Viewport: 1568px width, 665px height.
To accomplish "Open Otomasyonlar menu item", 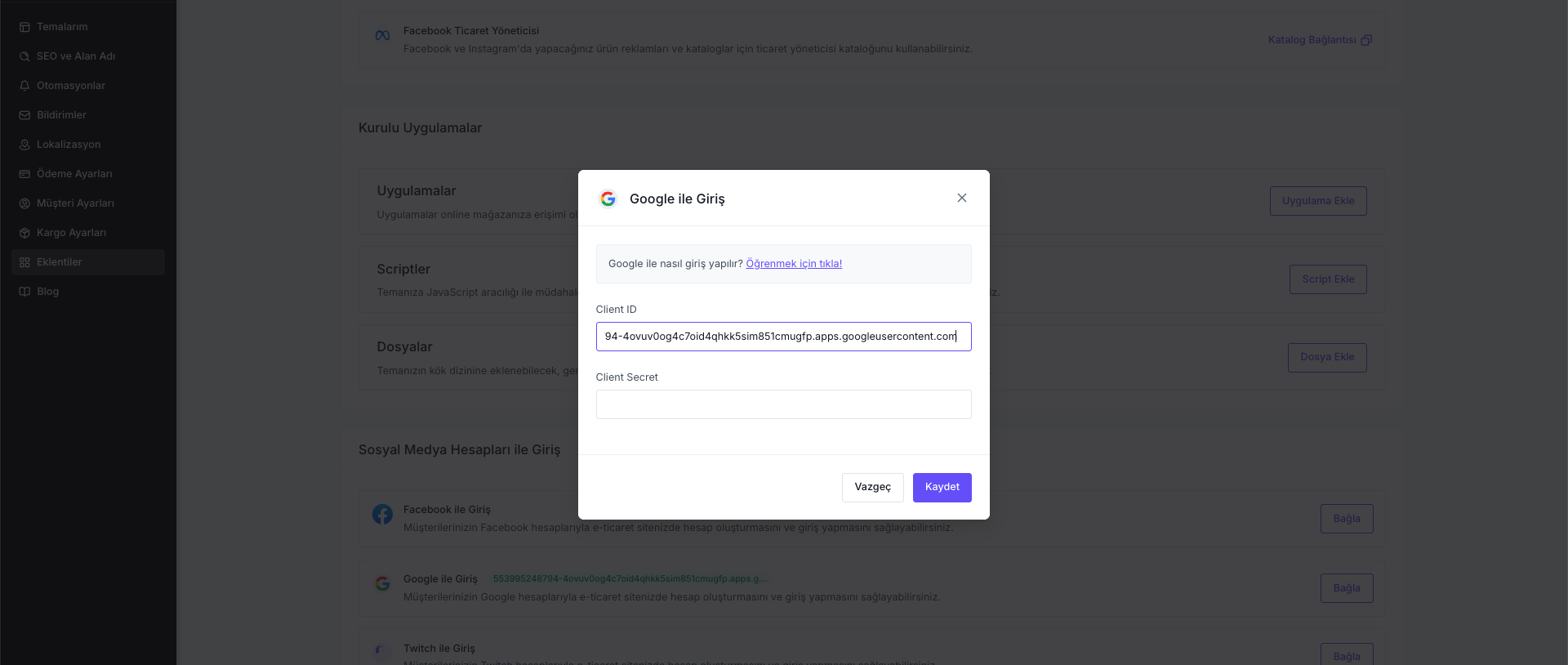I will pyautogui.click(x=88, y=86).
